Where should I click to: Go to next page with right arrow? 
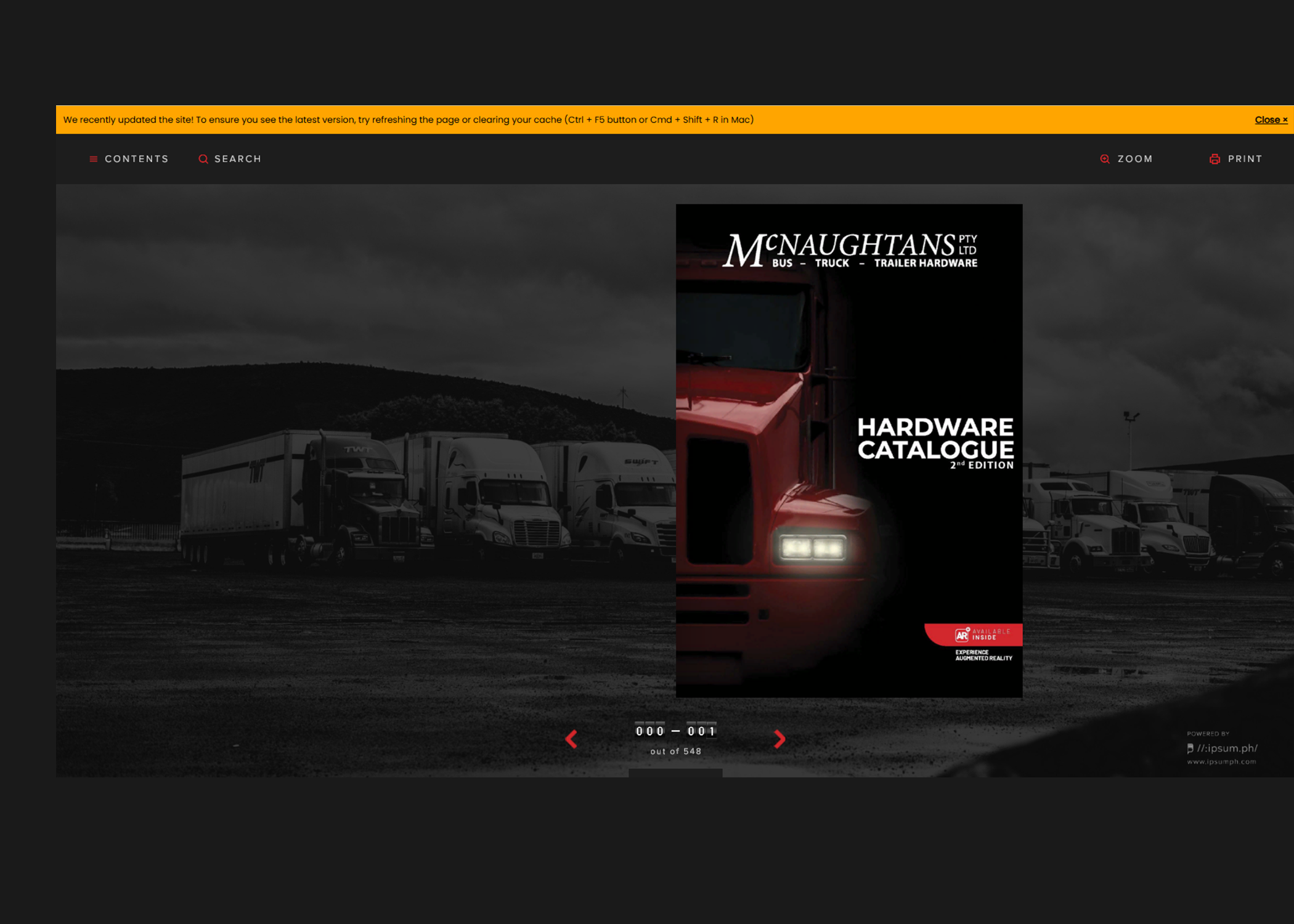[779, 739]
